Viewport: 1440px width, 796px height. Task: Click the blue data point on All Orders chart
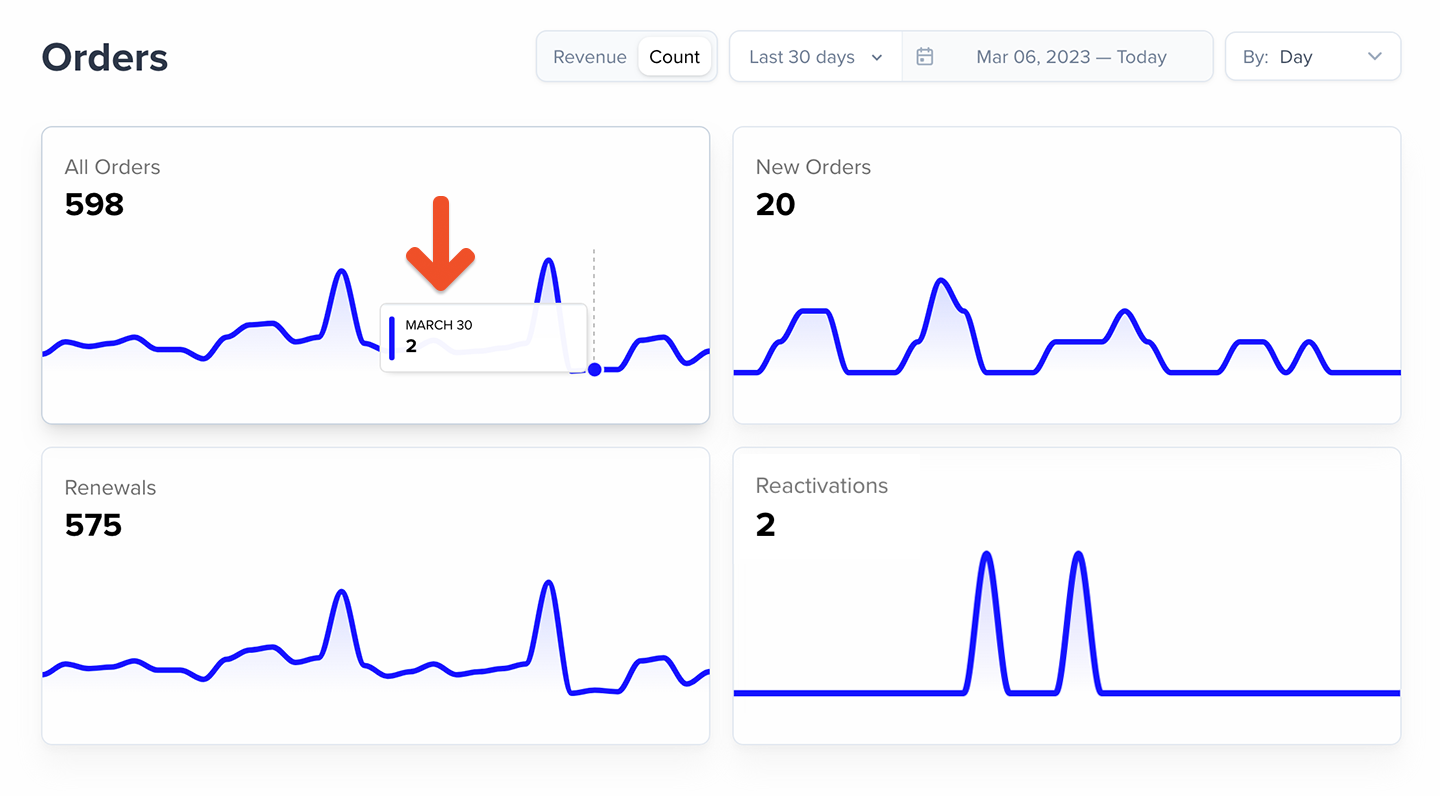(x=595, y=369)
